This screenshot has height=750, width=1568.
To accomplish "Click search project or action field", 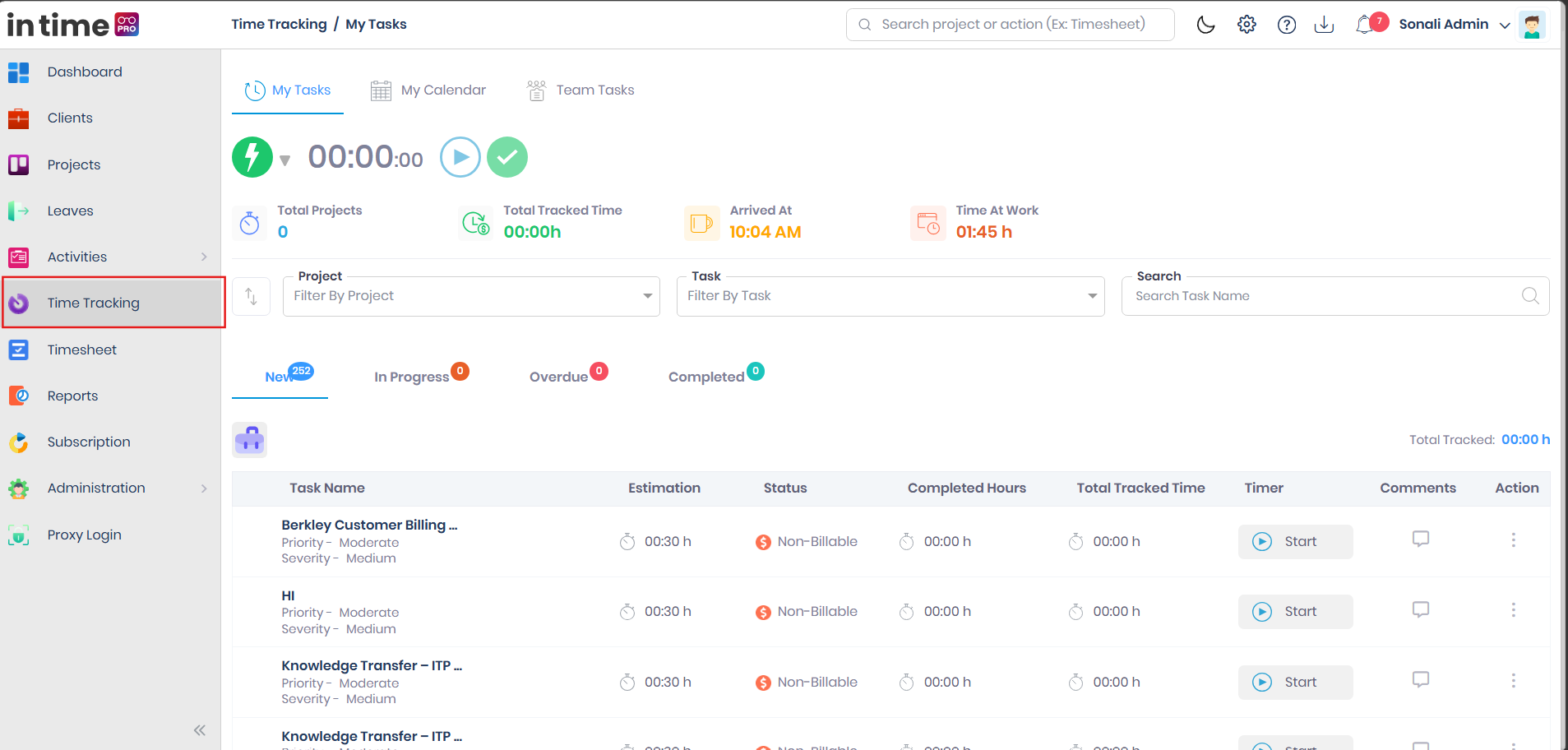I will tap(1010, 25).
